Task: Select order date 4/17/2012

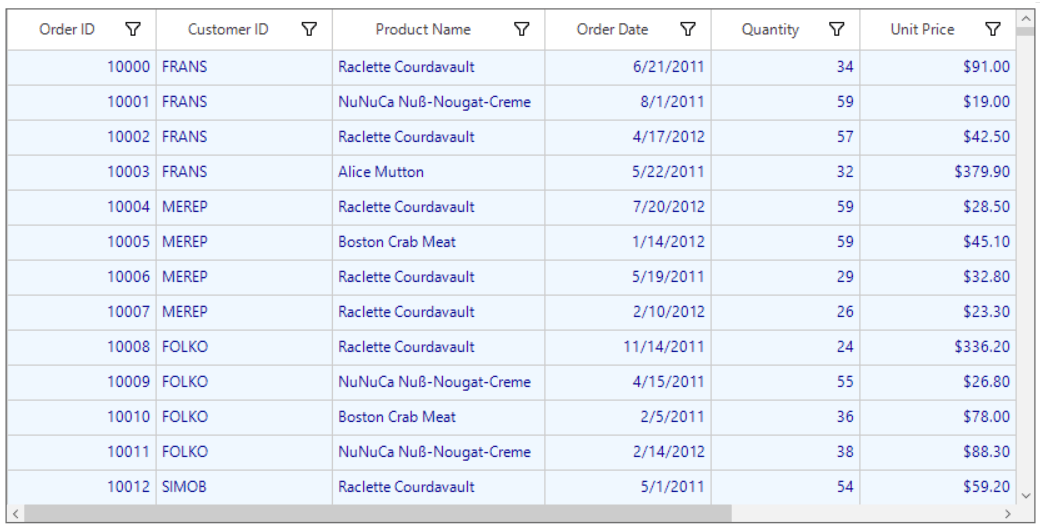Action: coord(628,137)
